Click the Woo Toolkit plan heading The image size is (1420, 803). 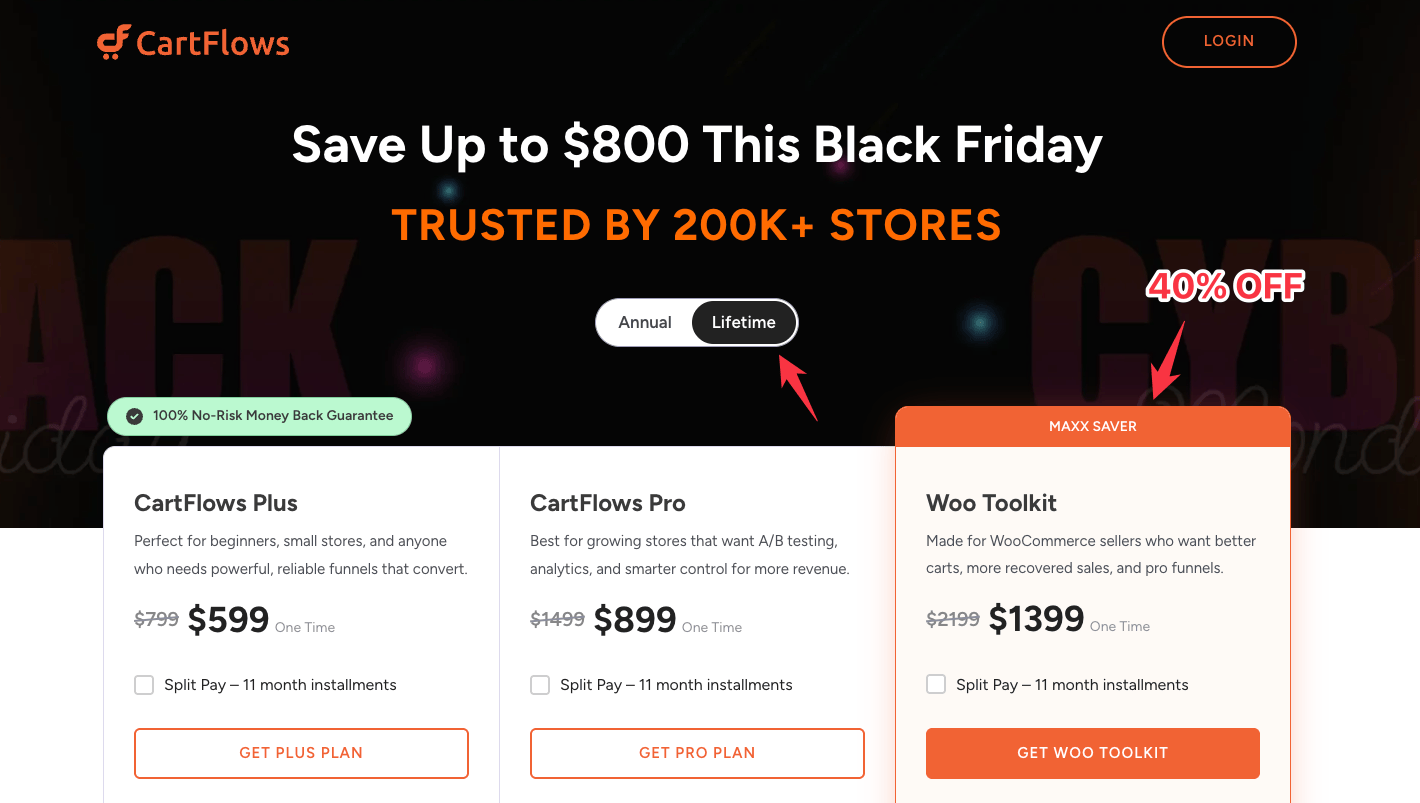click(x=991, y=503)
